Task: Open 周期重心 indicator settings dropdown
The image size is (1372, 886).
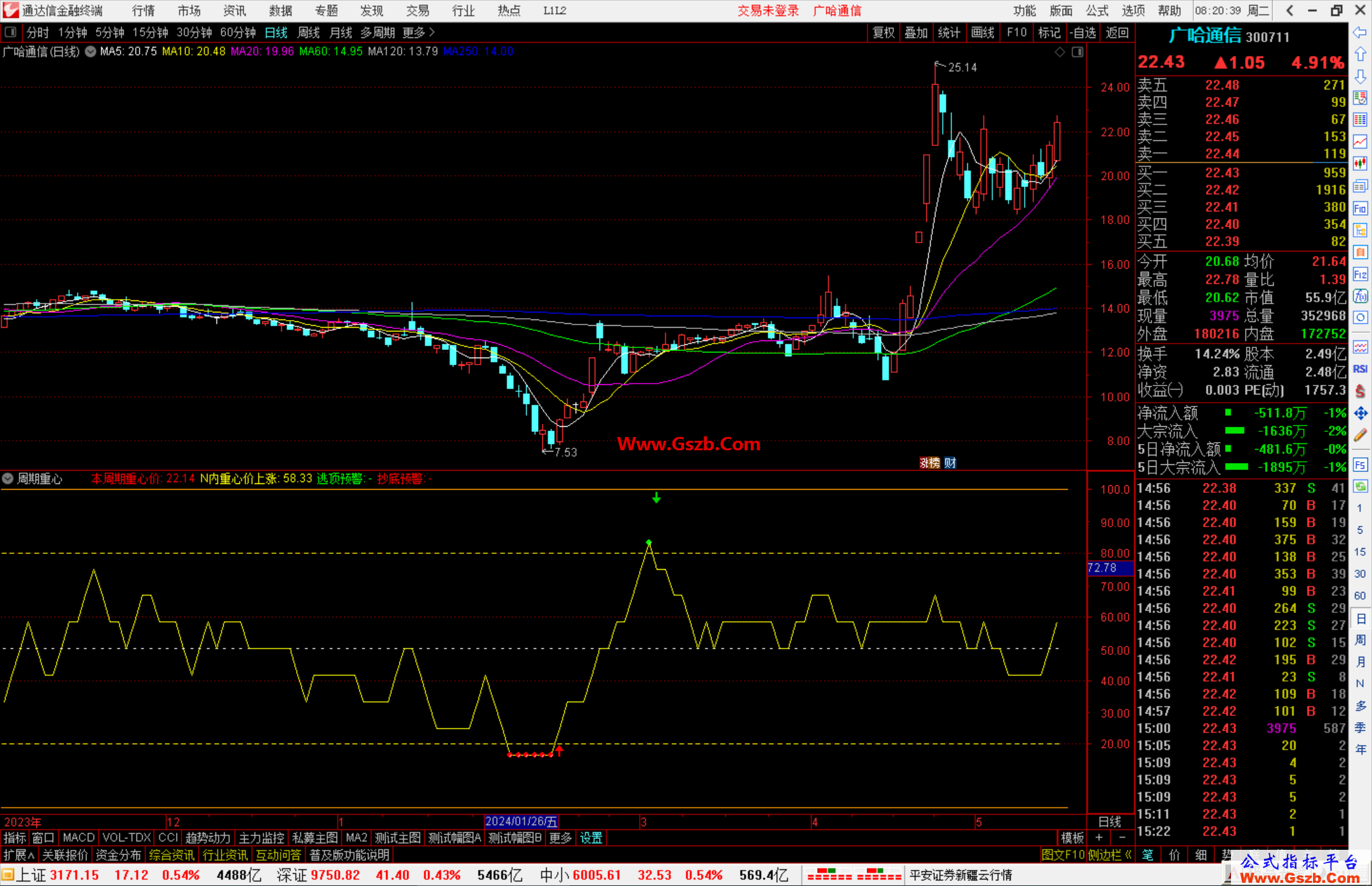Action: tap(8, 478)
